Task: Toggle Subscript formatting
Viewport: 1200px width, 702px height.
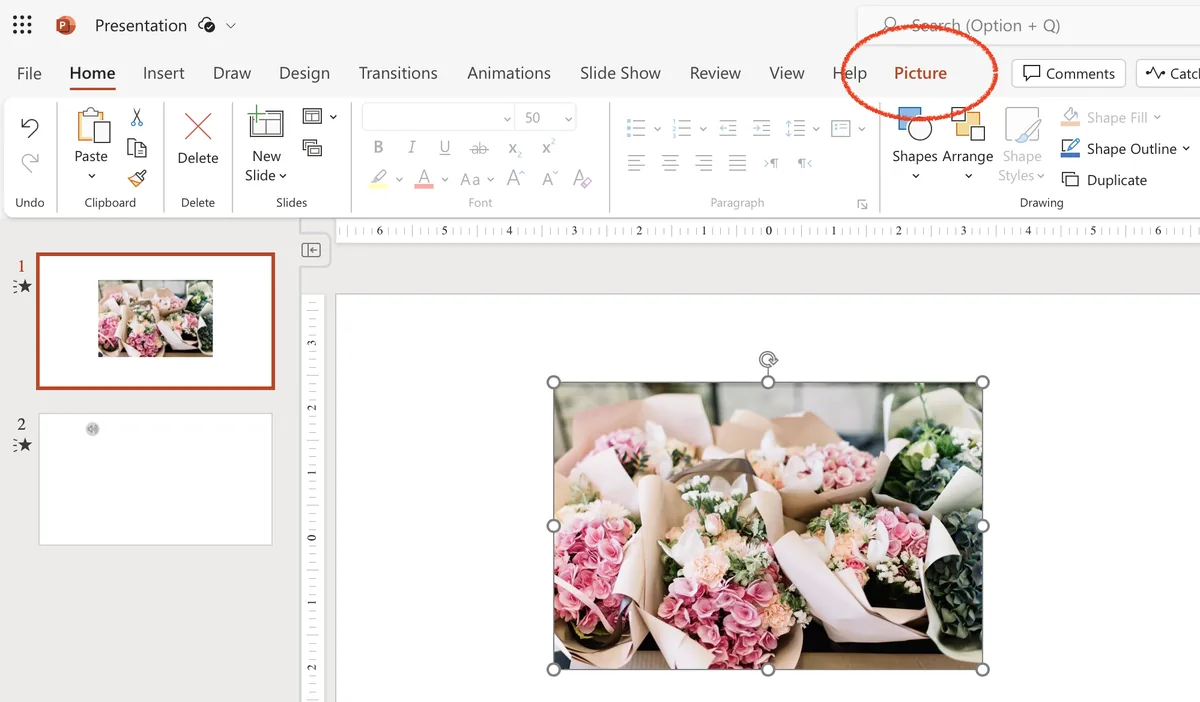Action: (514, 149)
